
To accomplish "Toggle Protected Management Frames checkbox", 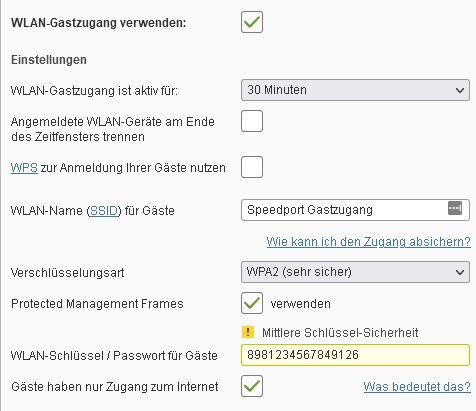I will pos(252,303).
